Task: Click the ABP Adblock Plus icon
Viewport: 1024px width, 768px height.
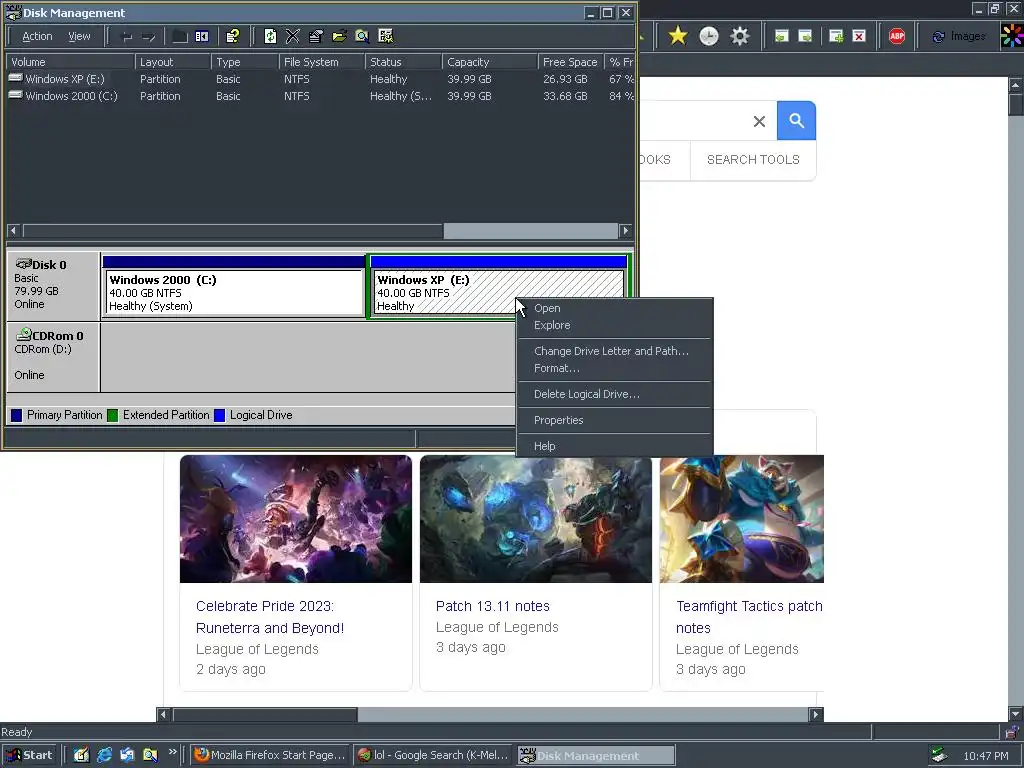Action: [x=897, y=36]
